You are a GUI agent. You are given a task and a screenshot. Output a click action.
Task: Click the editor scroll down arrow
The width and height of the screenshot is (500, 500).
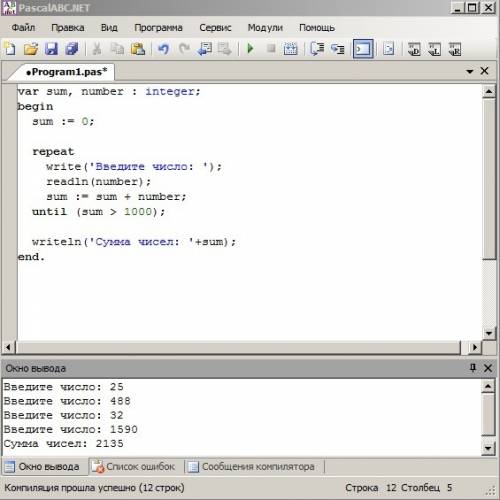[489, 333]
